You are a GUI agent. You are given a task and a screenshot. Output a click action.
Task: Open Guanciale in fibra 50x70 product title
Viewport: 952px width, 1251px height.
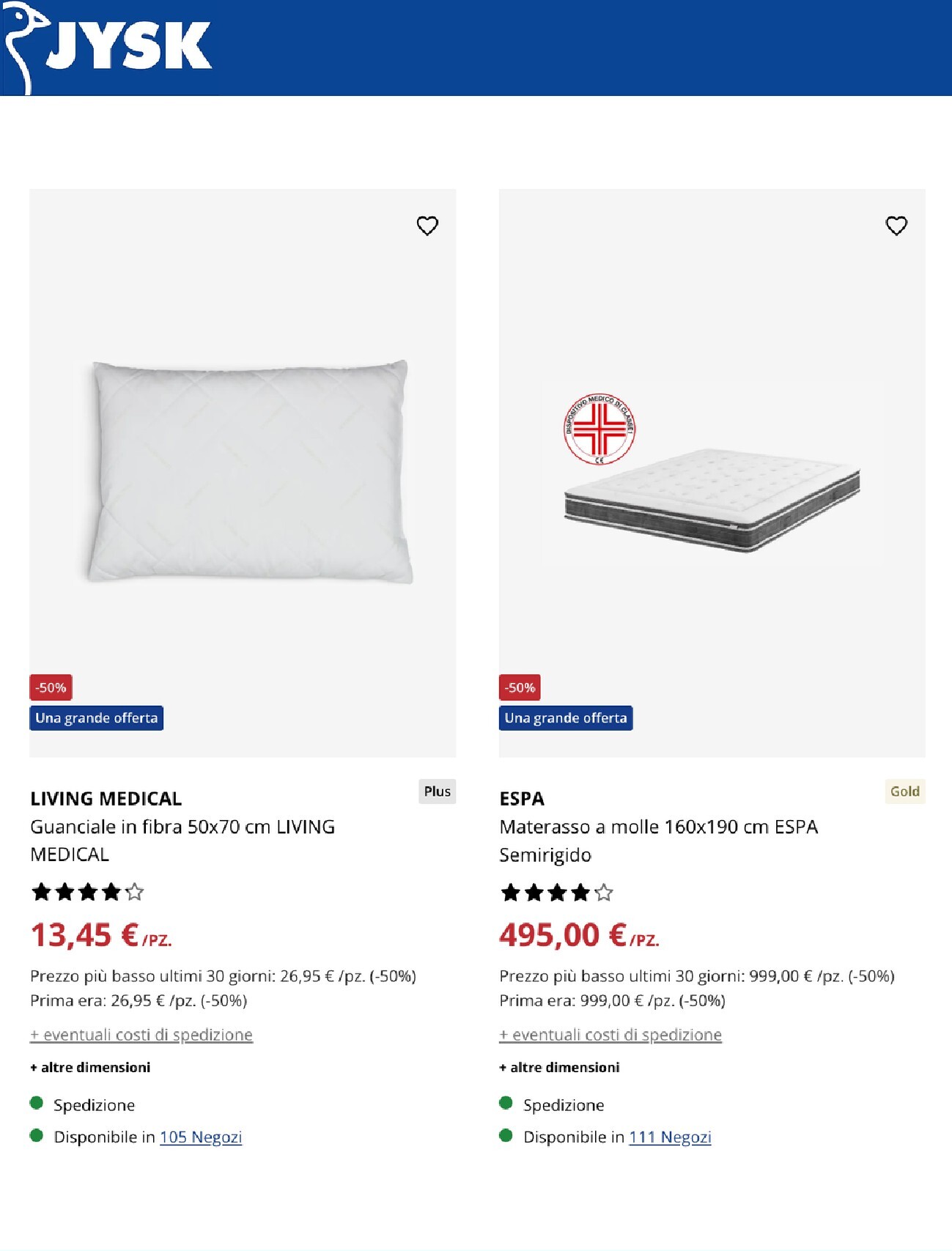pos(182,841)
